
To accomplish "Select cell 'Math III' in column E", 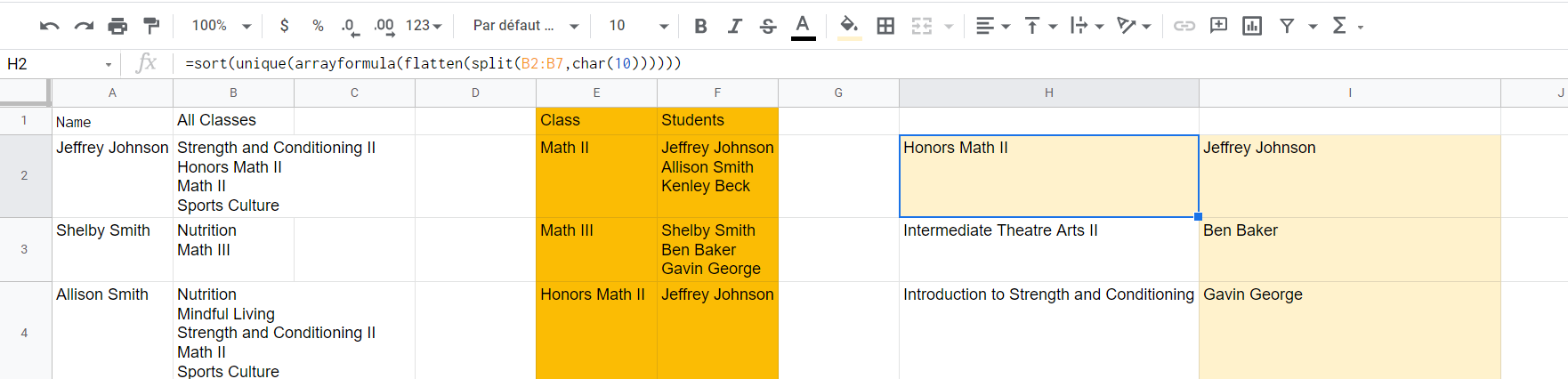I will pos(596,250).
